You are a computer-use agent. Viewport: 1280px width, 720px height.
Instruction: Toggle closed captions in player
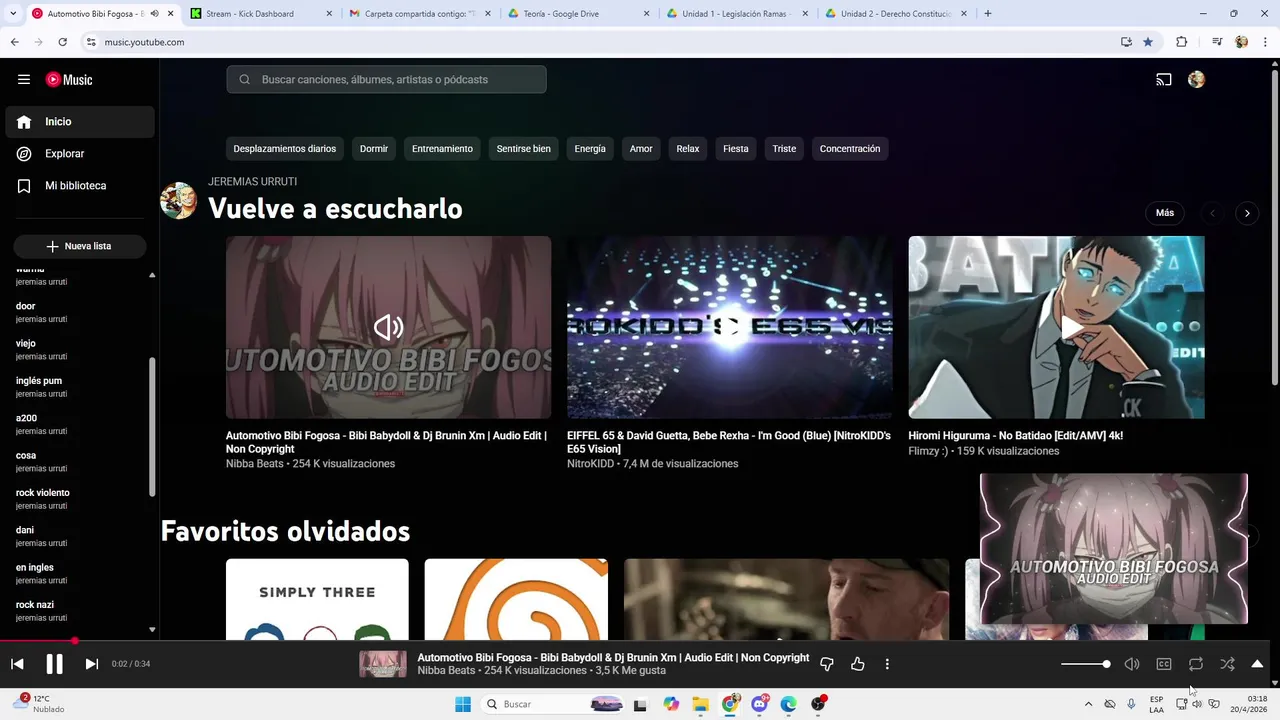pos(1164,664)
